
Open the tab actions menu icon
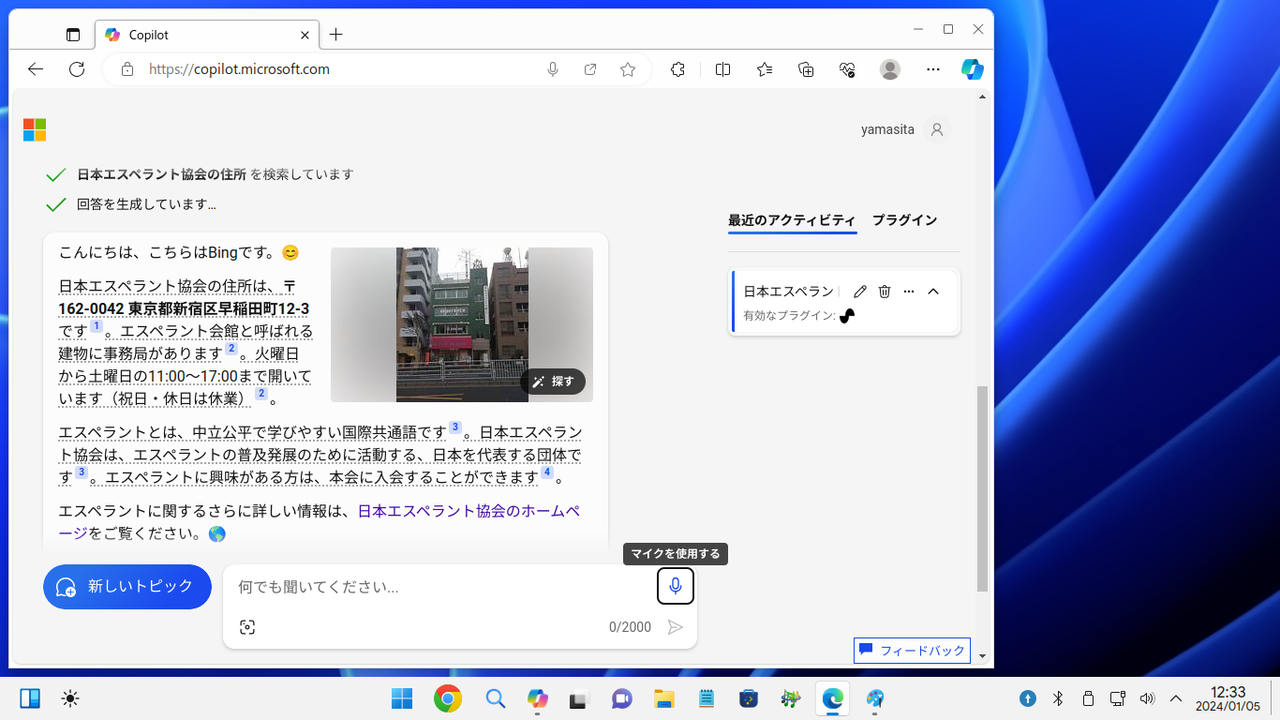(x=73, y=35)
